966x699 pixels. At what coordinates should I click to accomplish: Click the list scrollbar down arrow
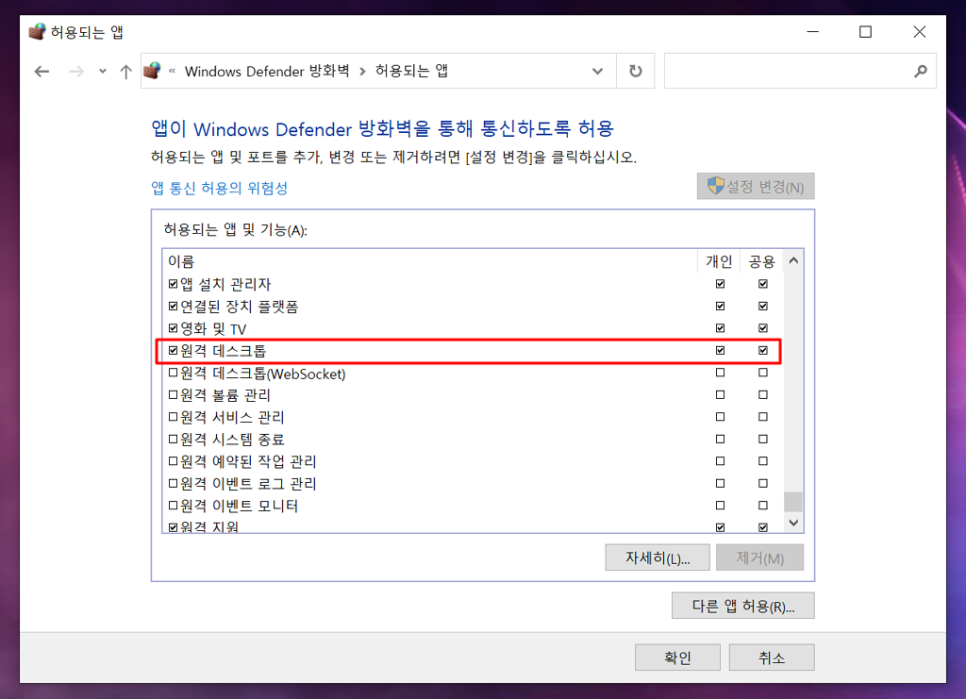[x=794, y=523]
